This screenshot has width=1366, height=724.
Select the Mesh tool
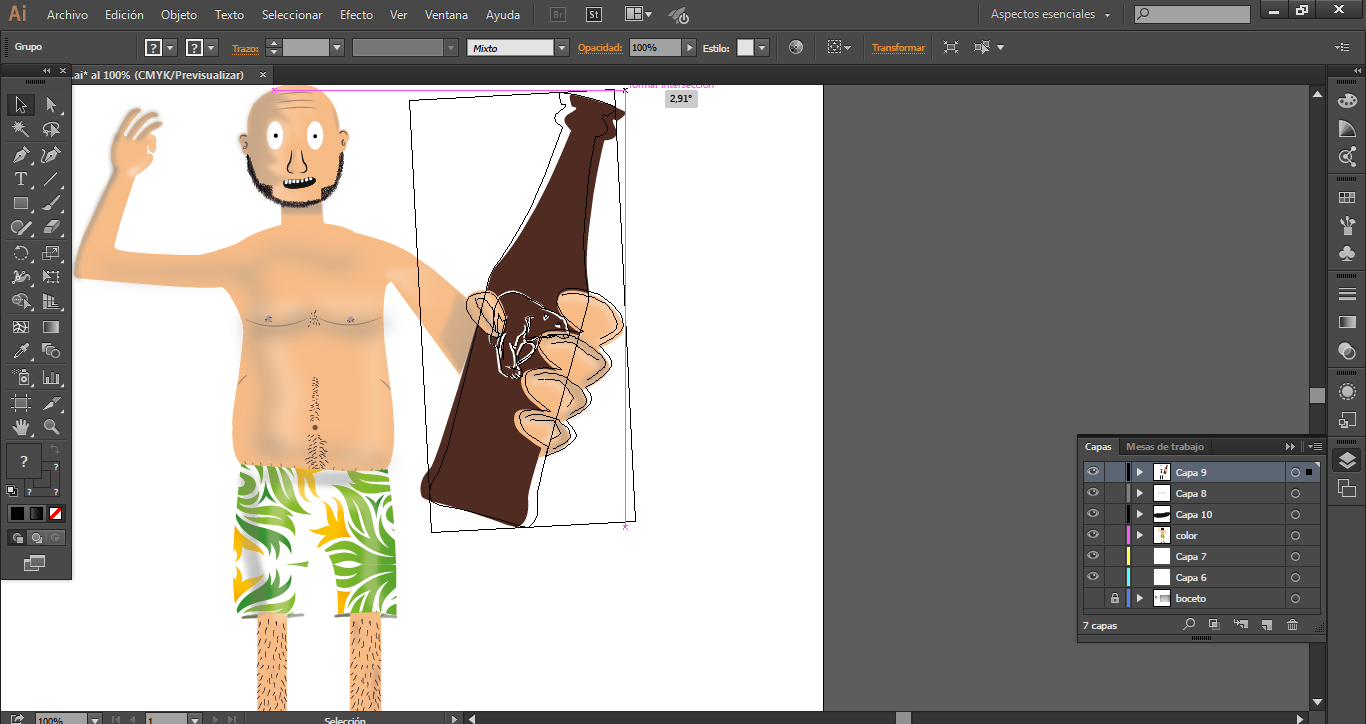[x=20, y=327]
